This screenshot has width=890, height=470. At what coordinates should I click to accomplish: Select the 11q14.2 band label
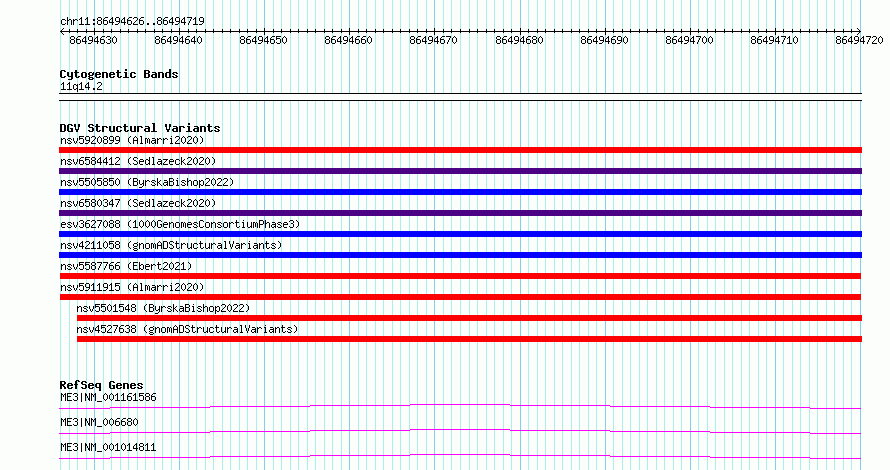coord(81,87)
